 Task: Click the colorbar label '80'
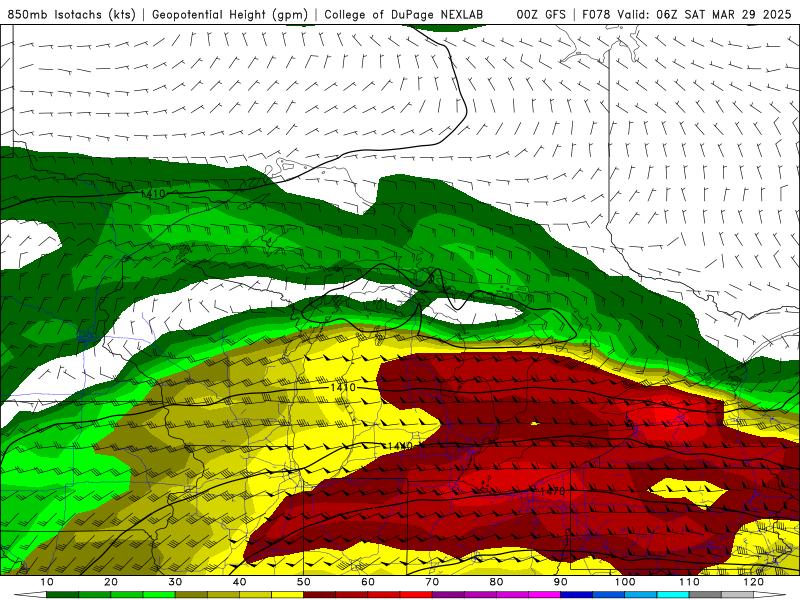[x=496, y=582]
